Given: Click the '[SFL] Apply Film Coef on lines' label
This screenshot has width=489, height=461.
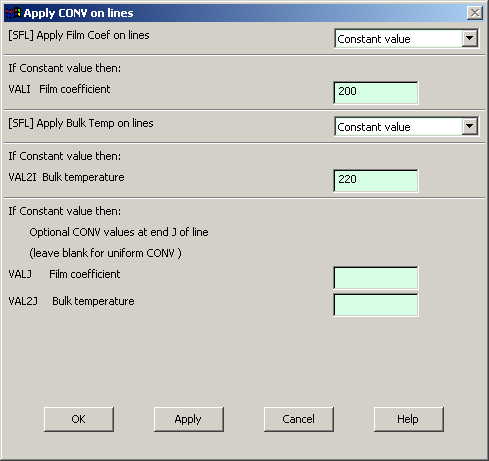Looking at the screenshot, I should (x=79, y=35).
